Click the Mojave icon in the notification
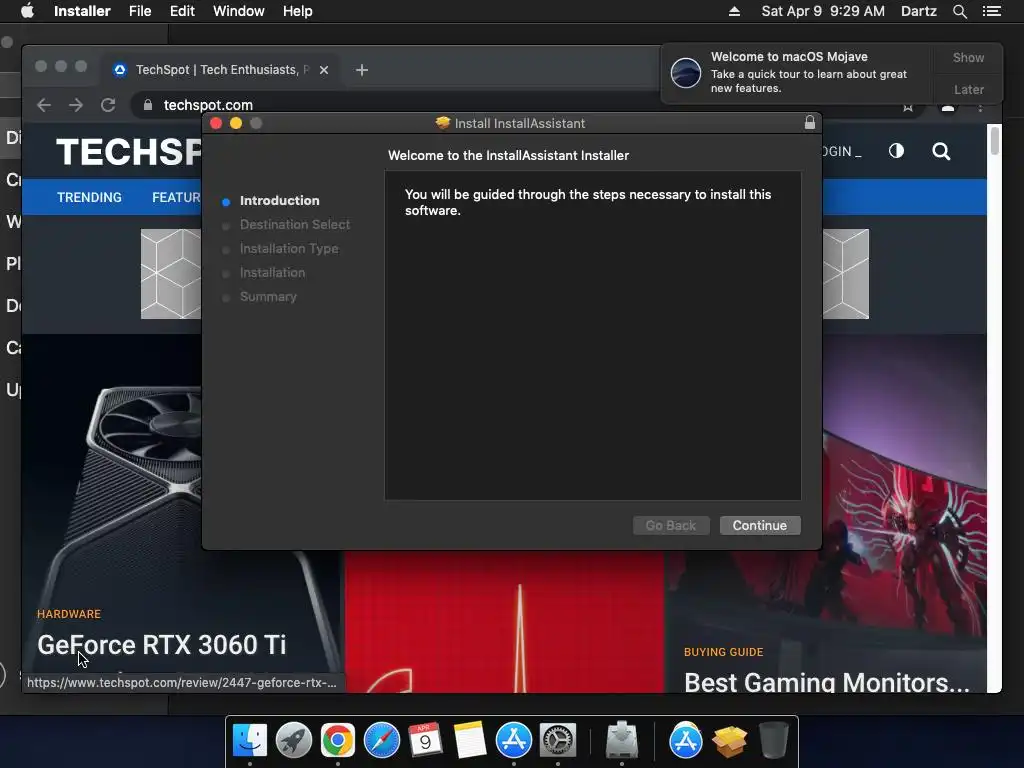Image resolution: width=1024 pixels, height=768 pixels. point(686,72)
